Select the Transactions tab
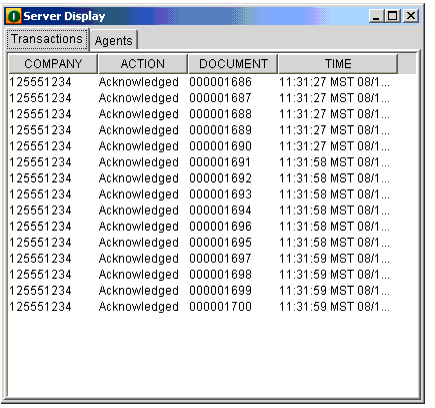The width and height of the screenshot is (435, 408). point(47,39)
